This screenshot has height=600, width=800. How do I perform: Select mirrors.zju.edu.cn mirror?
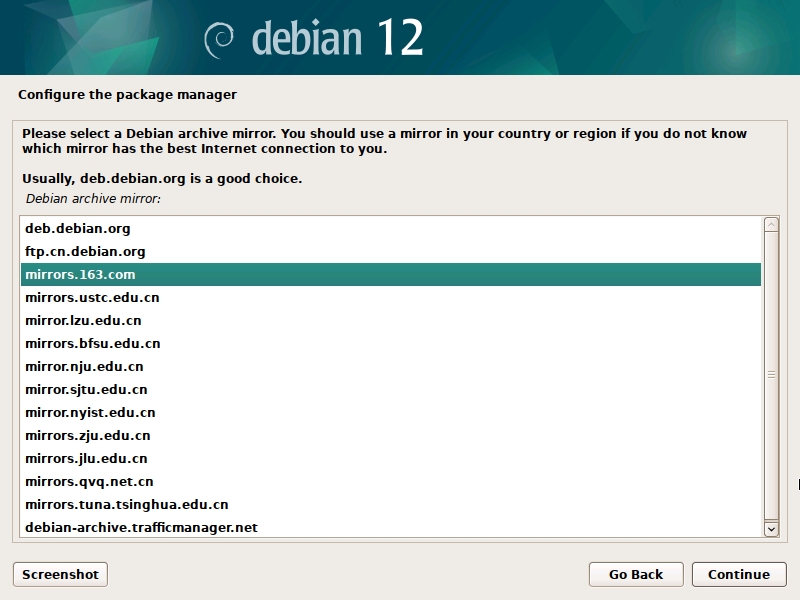click(87, 436)
